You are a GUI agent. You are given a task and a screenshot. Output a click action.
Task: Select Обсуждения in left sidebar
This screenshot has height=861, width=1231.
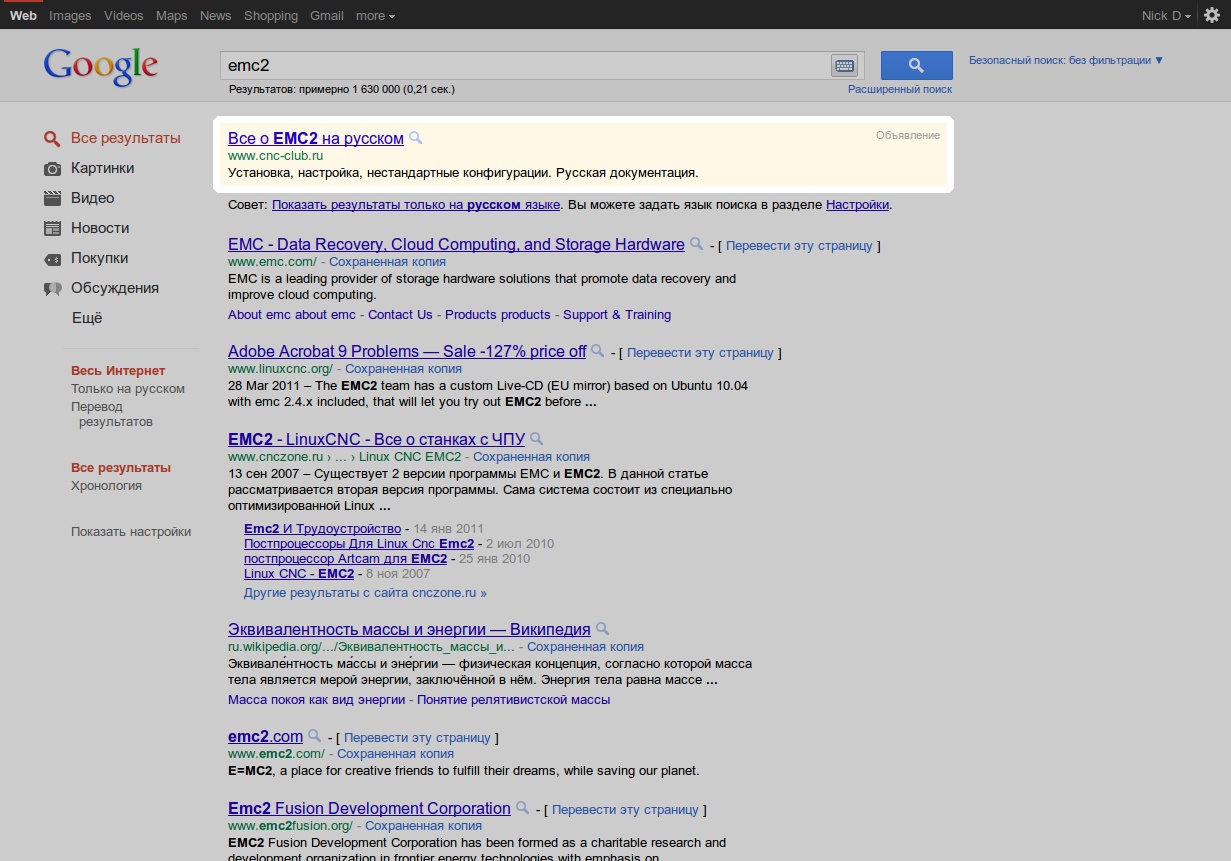tap(115, 288)
